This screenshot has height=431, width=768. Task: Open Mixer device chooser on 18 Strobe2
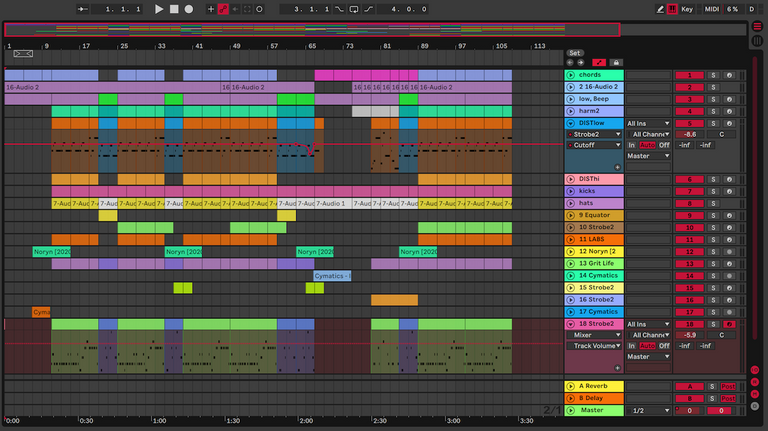(594, 335)
